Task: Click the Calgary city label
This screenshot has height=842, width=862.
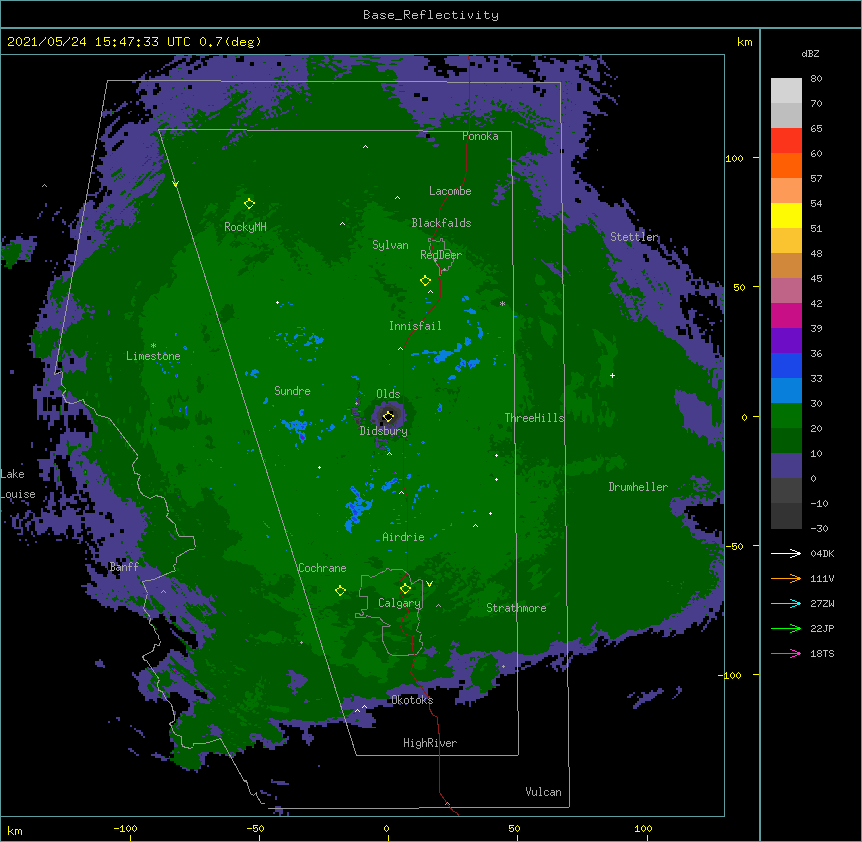Action: [400, 603]
